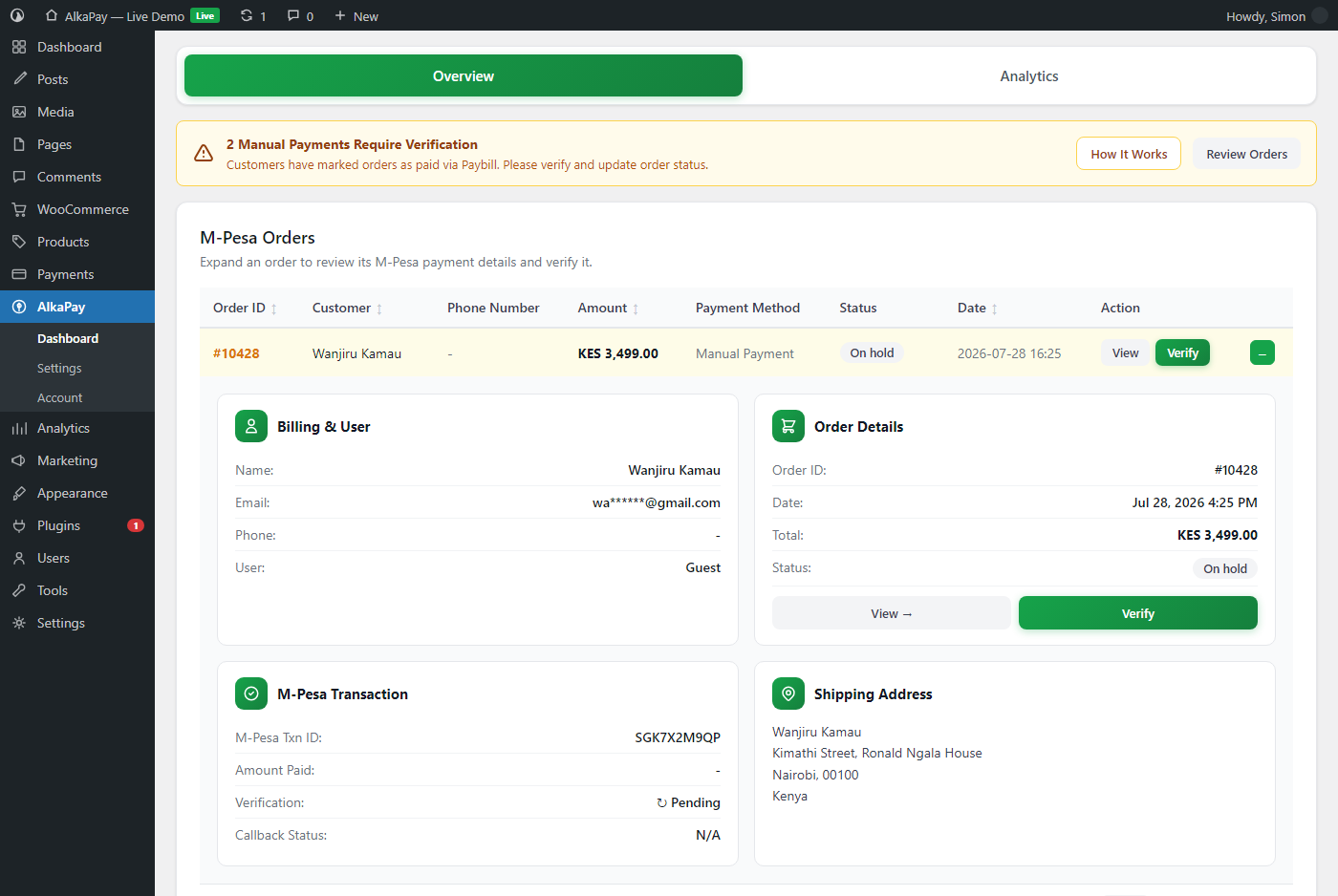
Task: Click masked email wa******@gmail.com
Action: (657, 502)
